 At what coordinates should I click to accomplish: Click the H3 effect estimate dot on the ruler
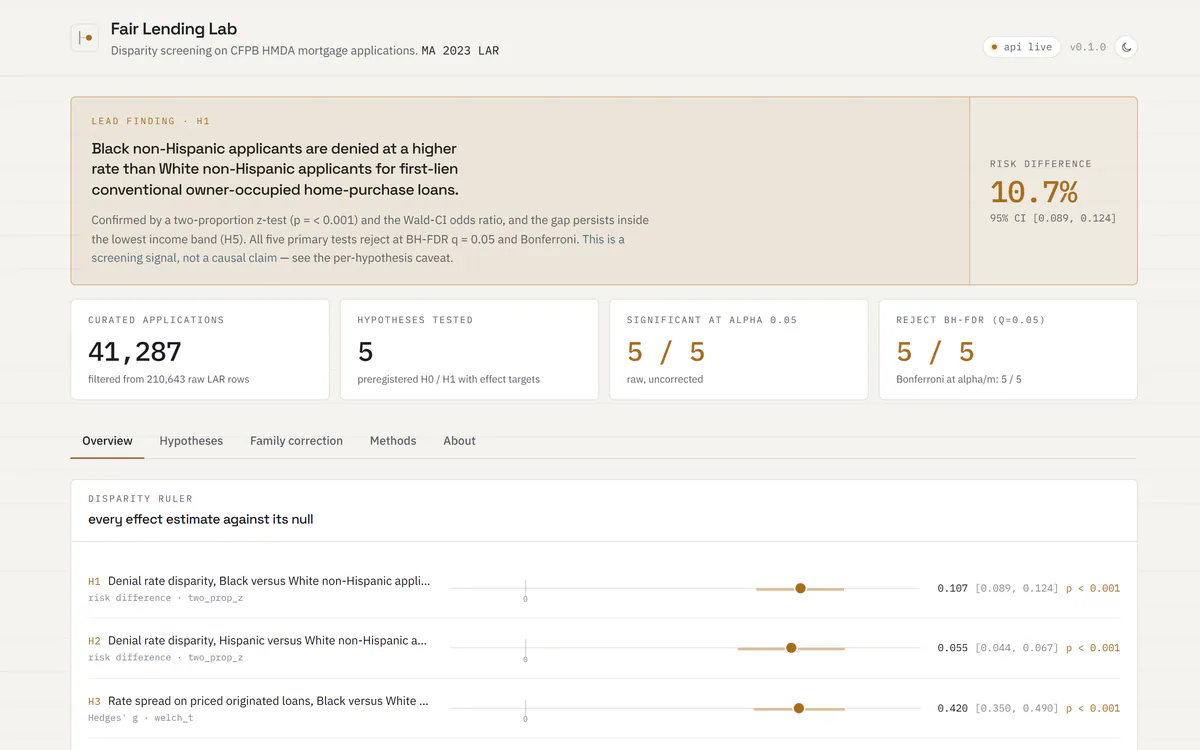coord(798,708)
